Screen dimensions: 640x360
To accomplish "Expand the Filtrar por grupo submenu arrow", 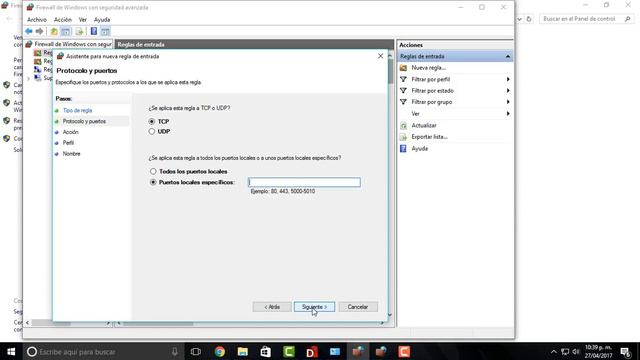I will (508, 102).
